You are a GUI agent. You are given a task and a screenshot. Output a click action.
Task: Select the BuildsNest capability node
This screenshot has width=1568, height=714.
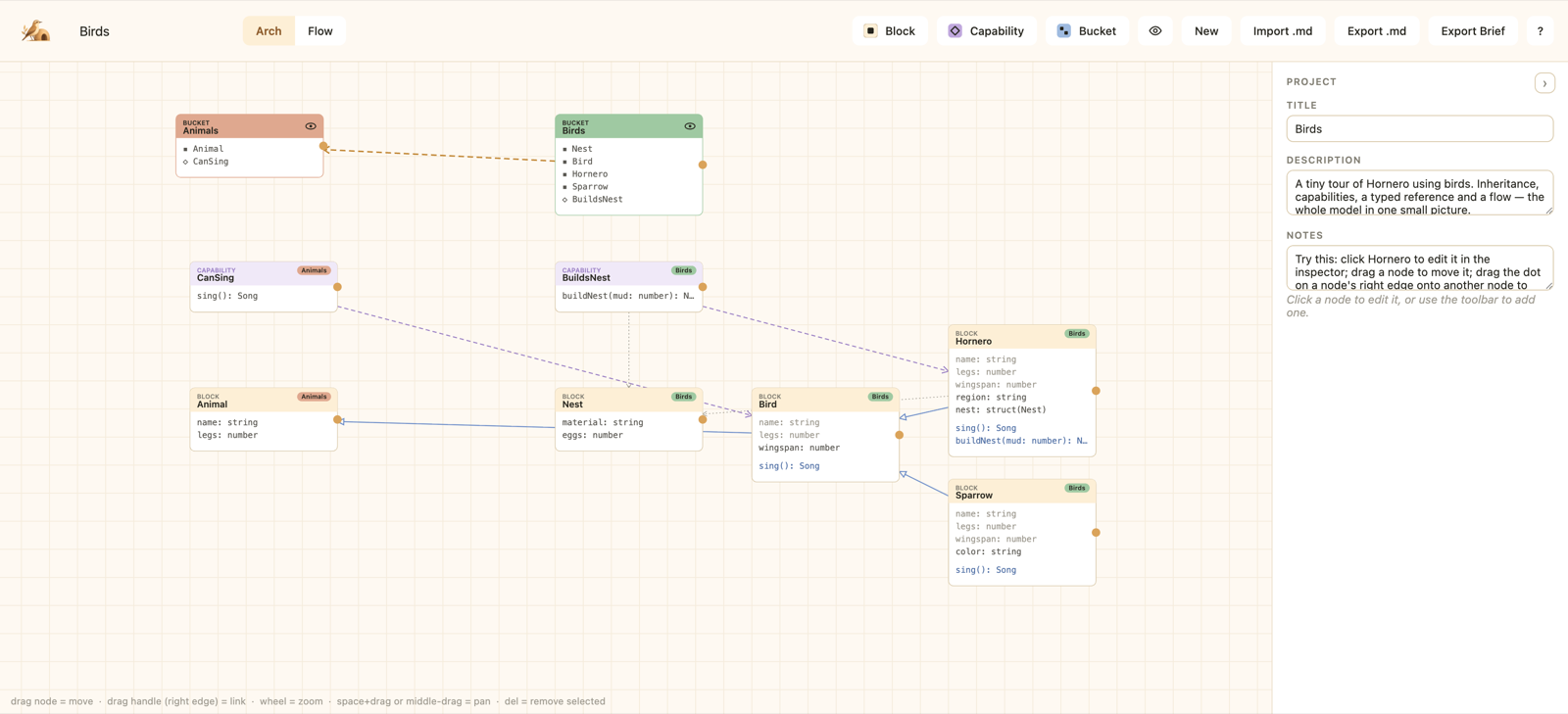(x=629, y=287)
